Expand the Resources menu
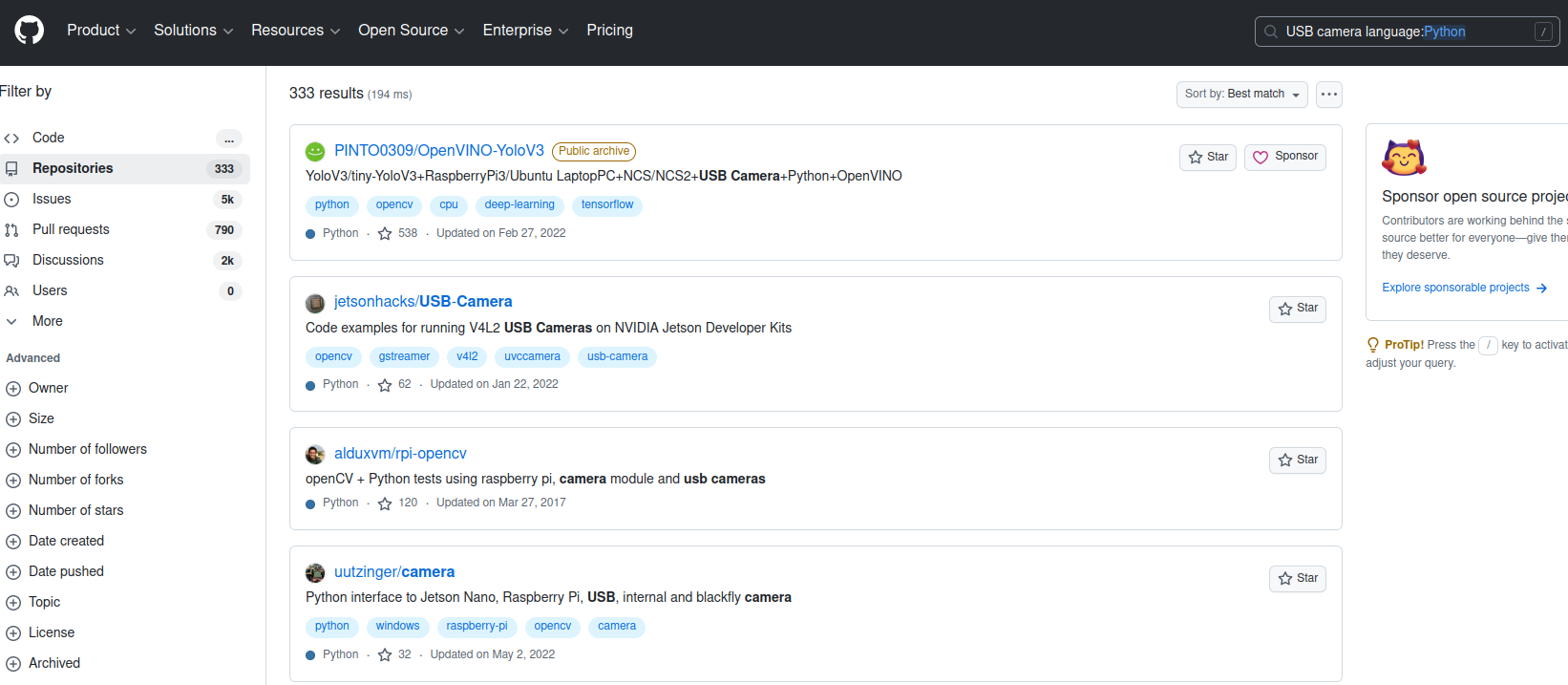The width and height of the screenshot is (1568, 685). tap(296, 31)
